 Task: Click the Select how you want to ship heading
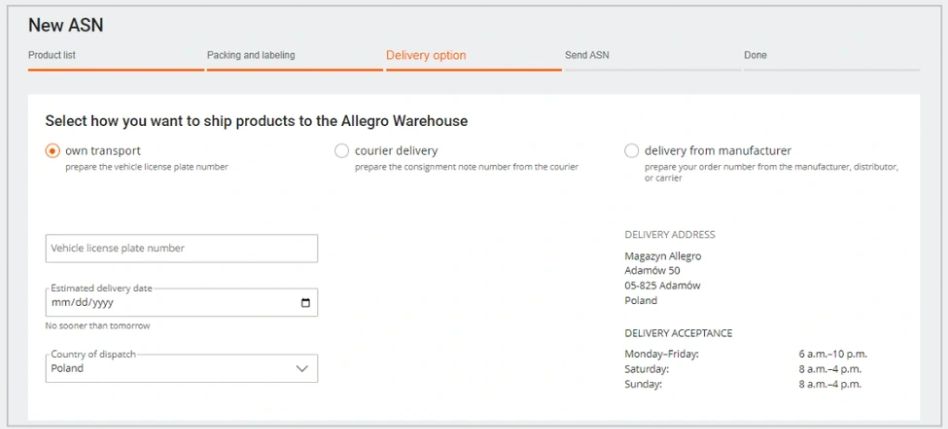tap(256, 121)
